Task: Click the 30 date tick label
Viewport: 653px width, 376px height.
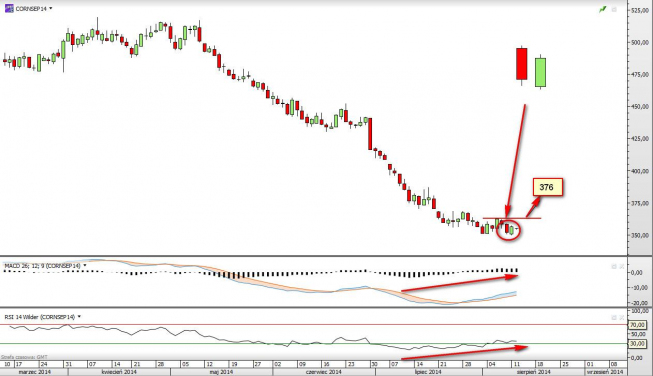Action: 374,364
